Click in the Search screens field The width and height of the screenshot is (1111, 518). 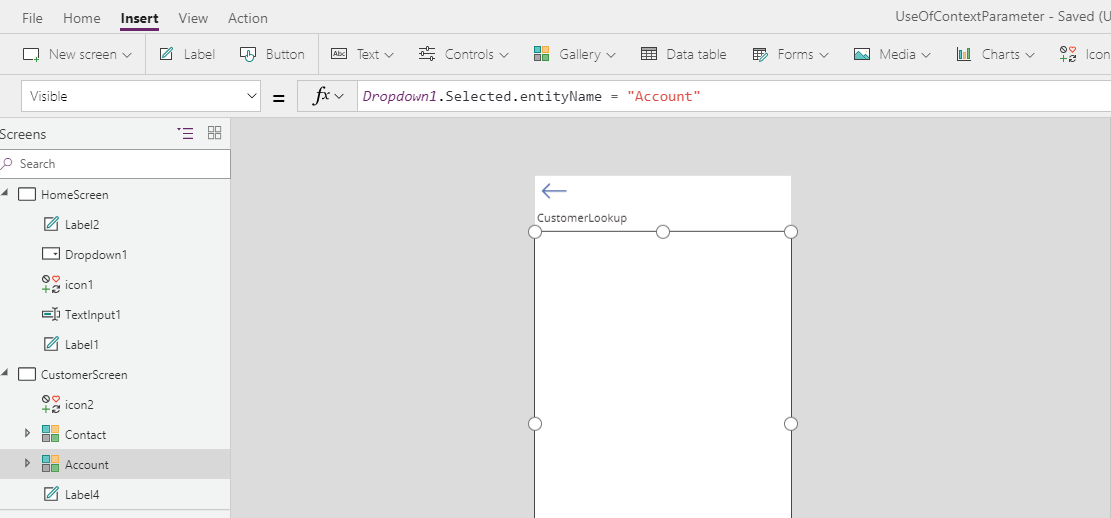pyautogui.click(x=120, y=163)
